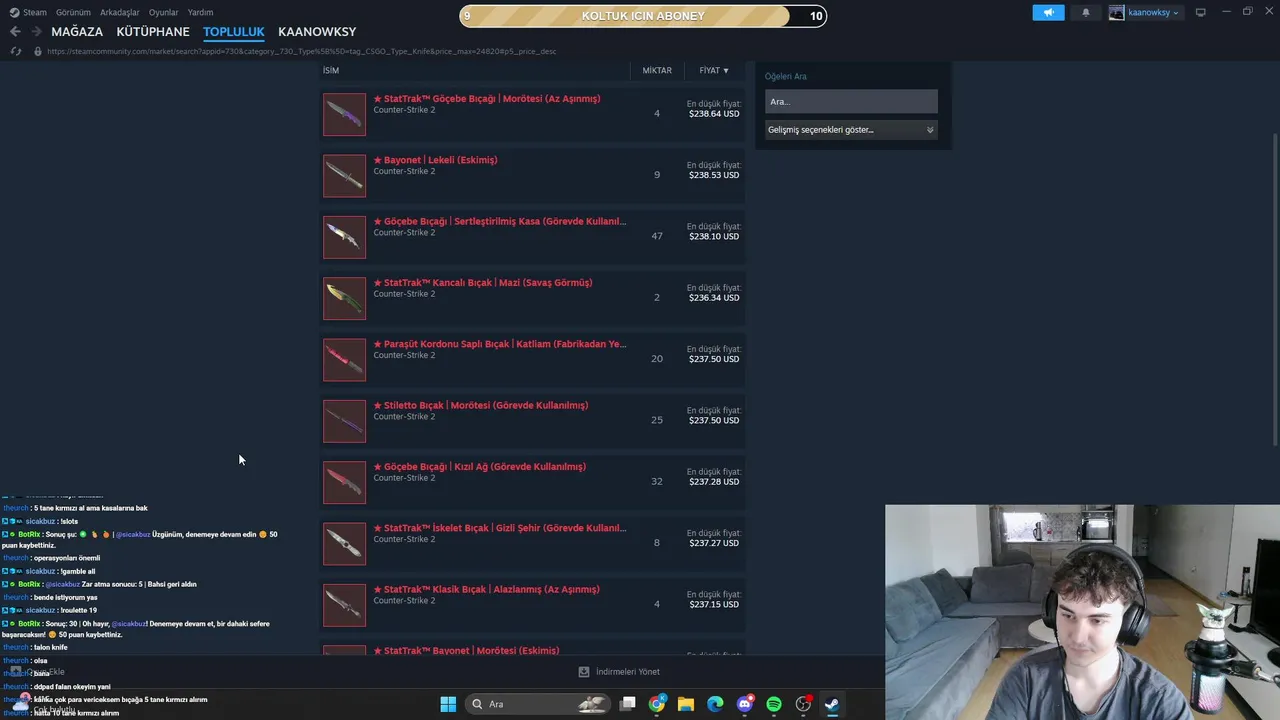Open Paraşüt Kordonu Saplı Bıçak thumbnail

point(344,359)
